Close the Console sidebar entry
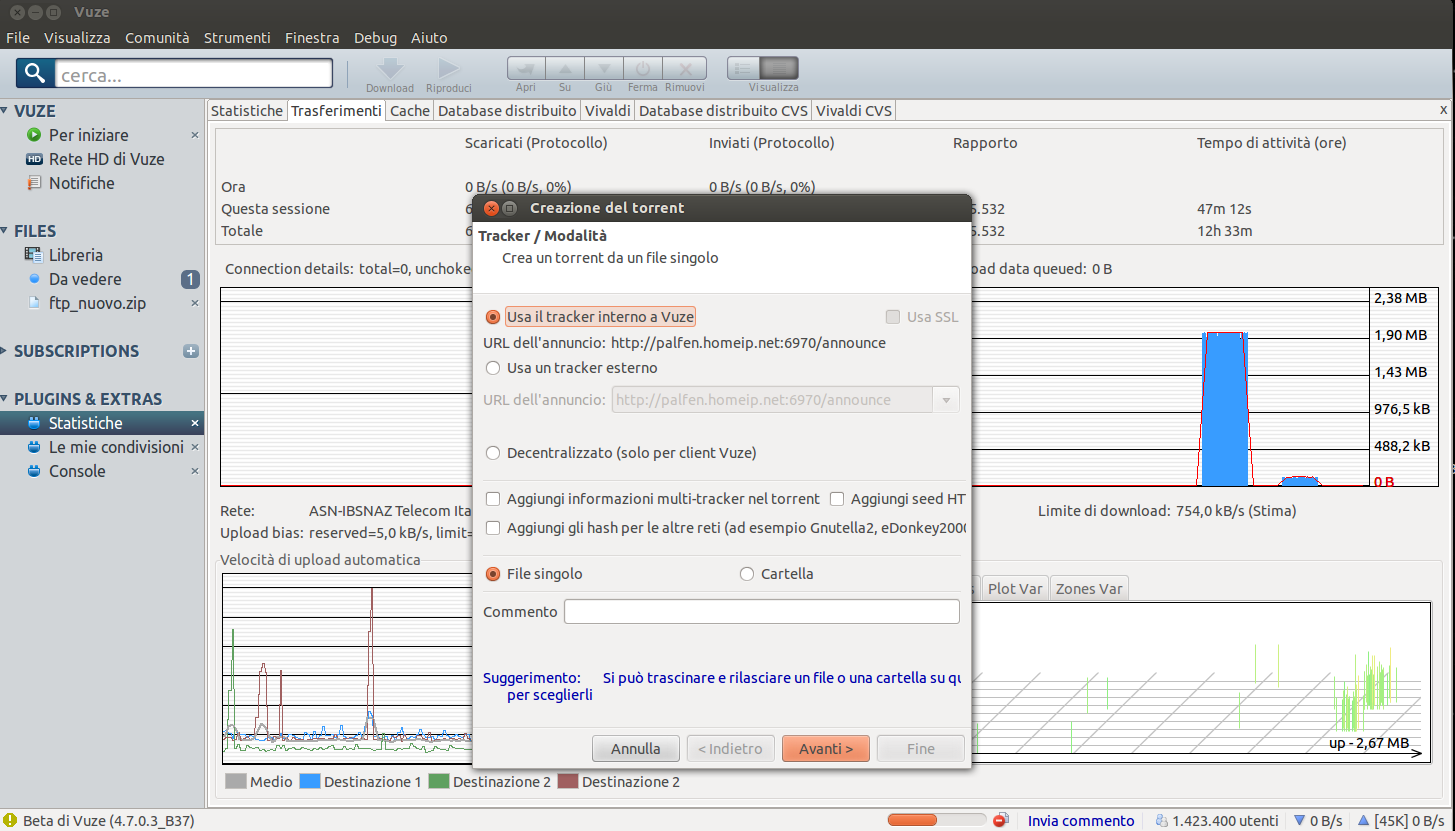The image size is (1455, 831). coord(195,471)
